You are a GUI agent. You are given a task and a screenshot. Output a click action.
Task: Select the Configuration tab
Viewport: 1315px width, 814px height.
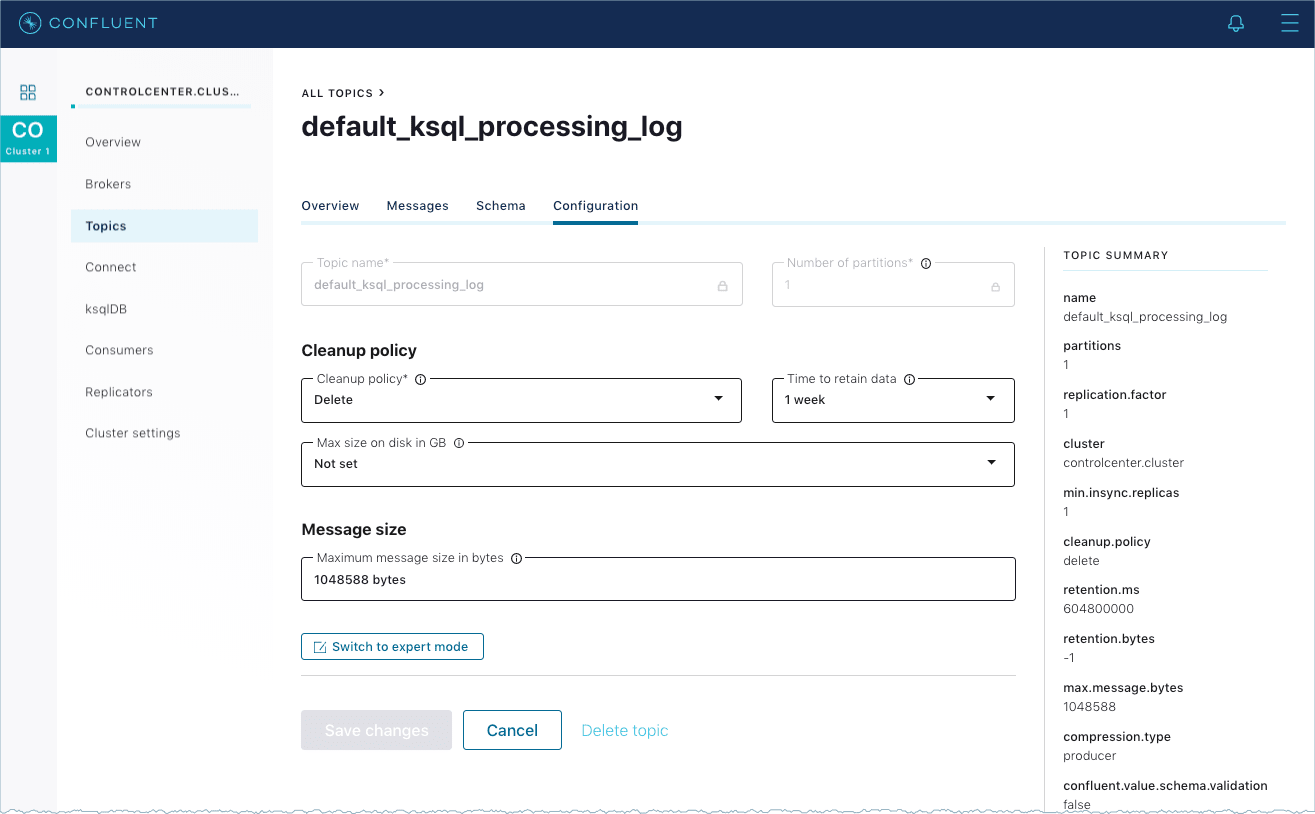[x=595, y=206]
